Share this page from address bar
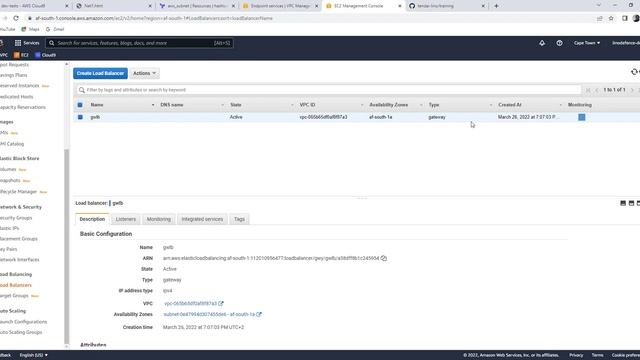The height and width of the screenshot is (360, 640). (x=600, y=18)
